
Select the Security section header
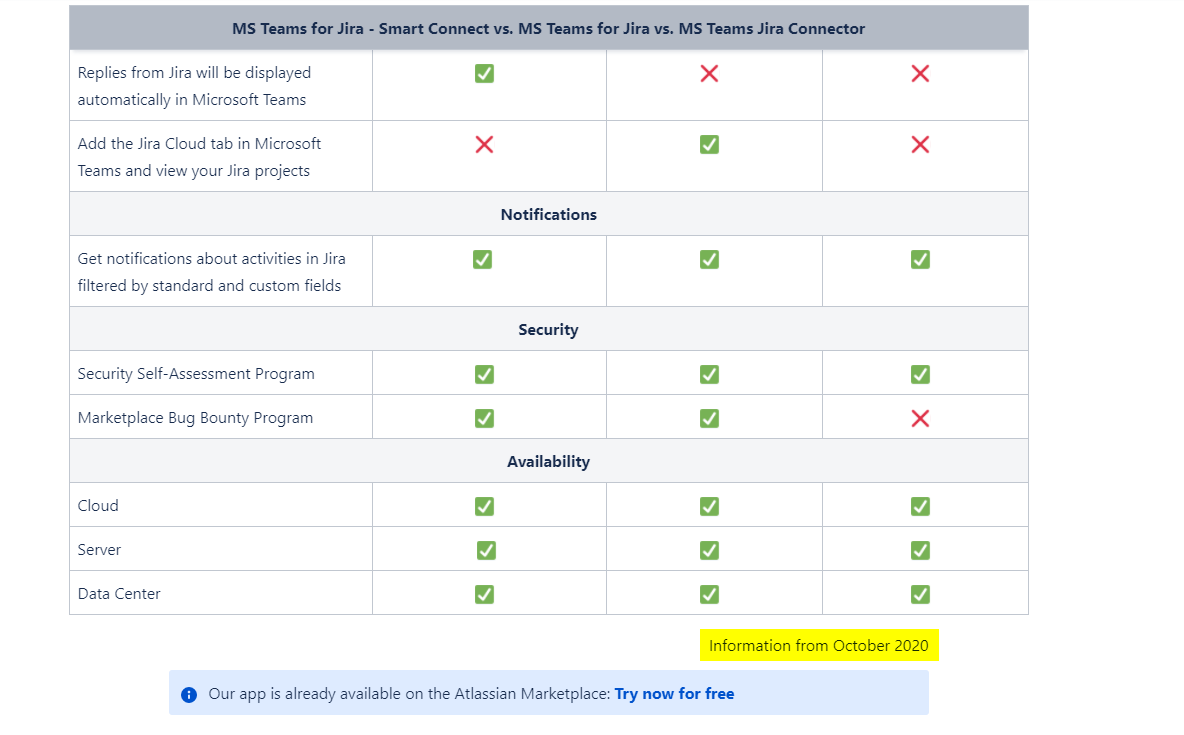(x=549, y=329)
